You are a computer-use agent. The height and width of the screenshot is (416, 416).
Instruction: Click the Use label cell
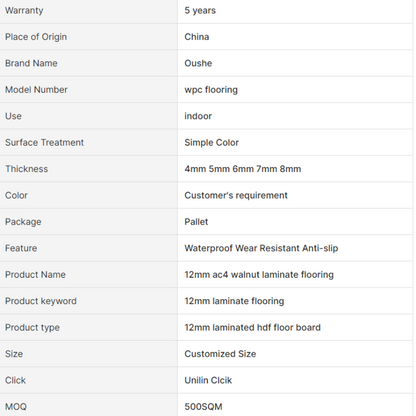coord(89,116)
